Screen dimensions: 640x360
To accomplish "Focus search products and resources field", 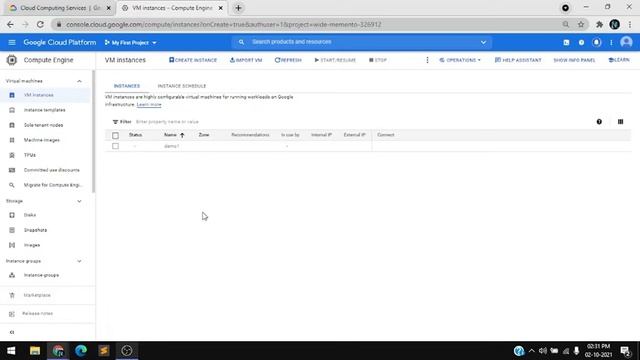I will tap(362, 42).
